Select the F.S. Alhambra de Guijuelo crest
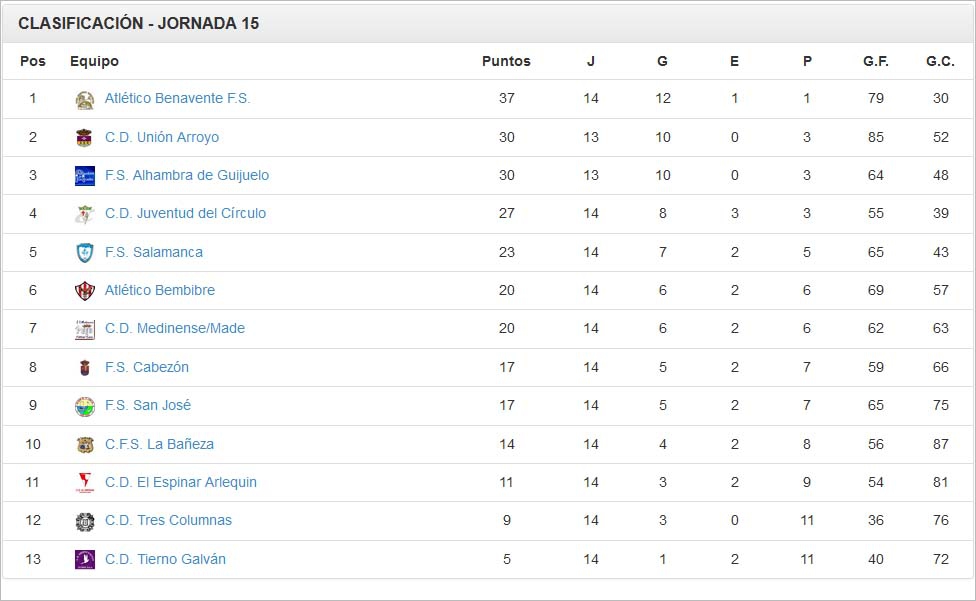 coord(85,175)
